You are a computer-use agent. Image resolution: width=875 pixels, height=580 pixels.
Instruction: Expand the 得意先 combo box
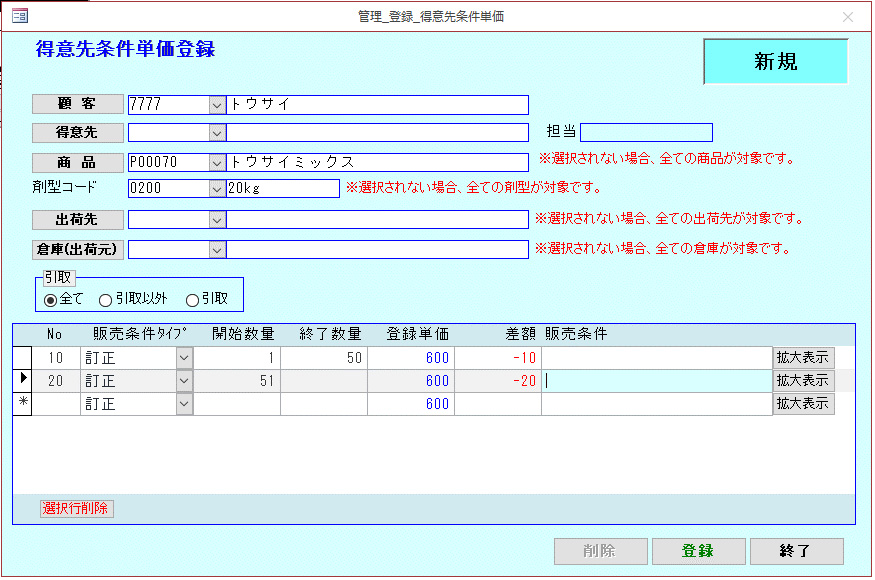click(x=217, y=133)
